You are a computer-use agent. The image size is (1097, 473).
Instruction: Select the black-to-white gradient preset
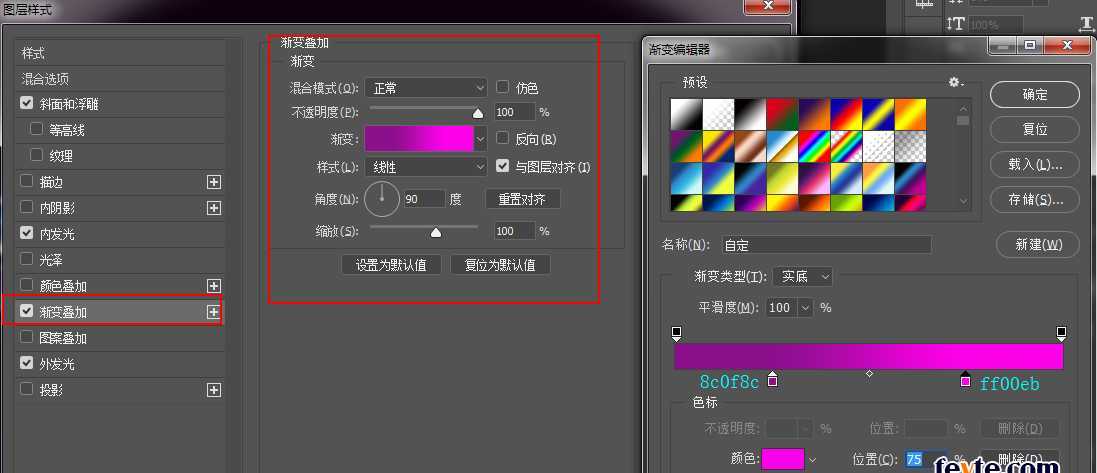[x=685, y=114]
